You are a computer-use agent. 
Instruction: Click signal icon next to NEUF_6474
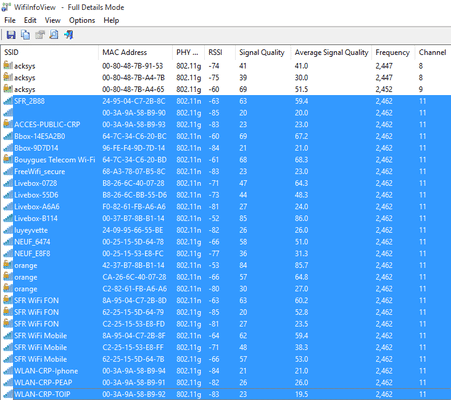point(8,241)
